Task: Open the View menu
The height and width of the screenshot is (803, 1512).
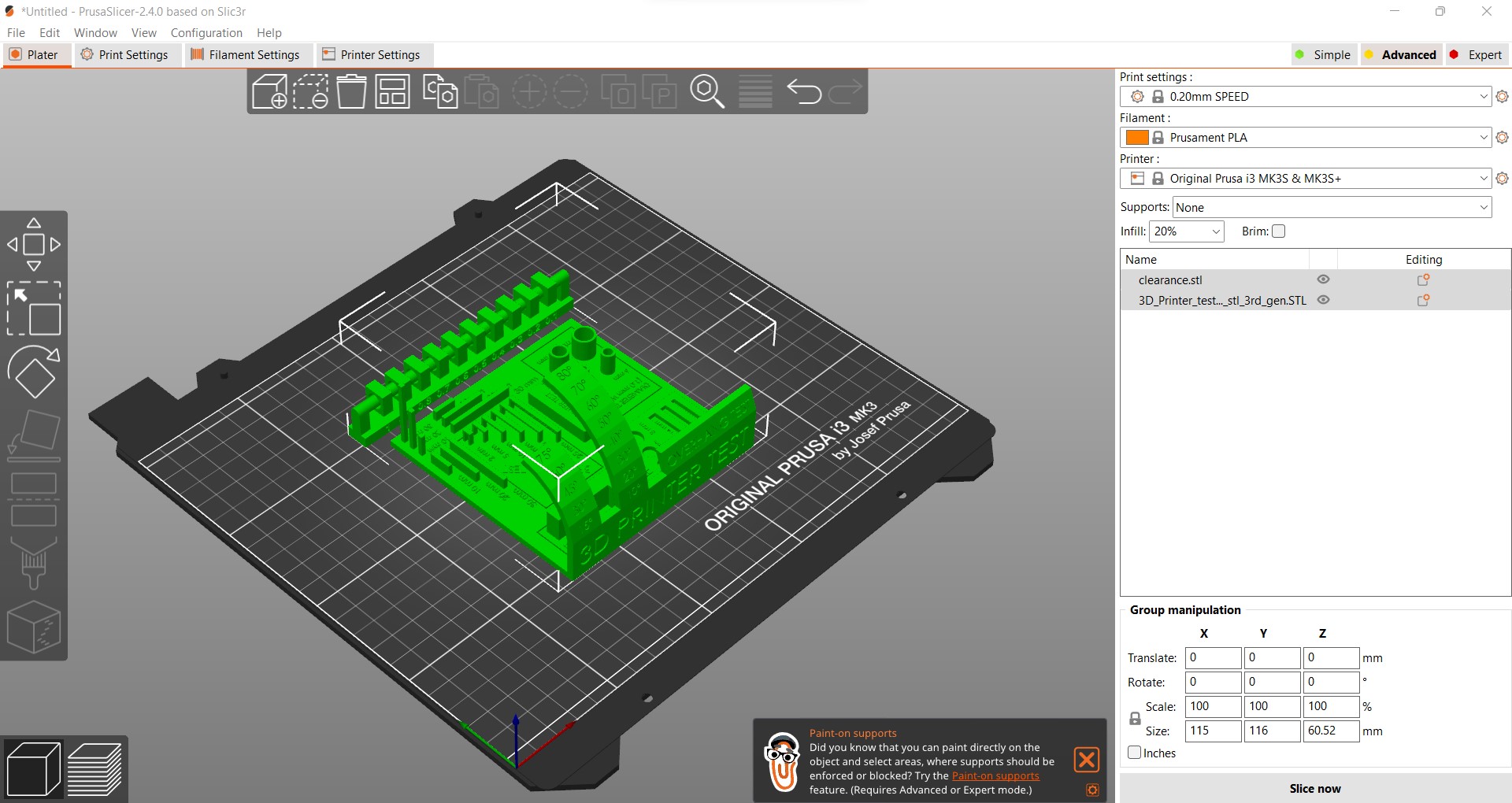Action: point(144,32)
